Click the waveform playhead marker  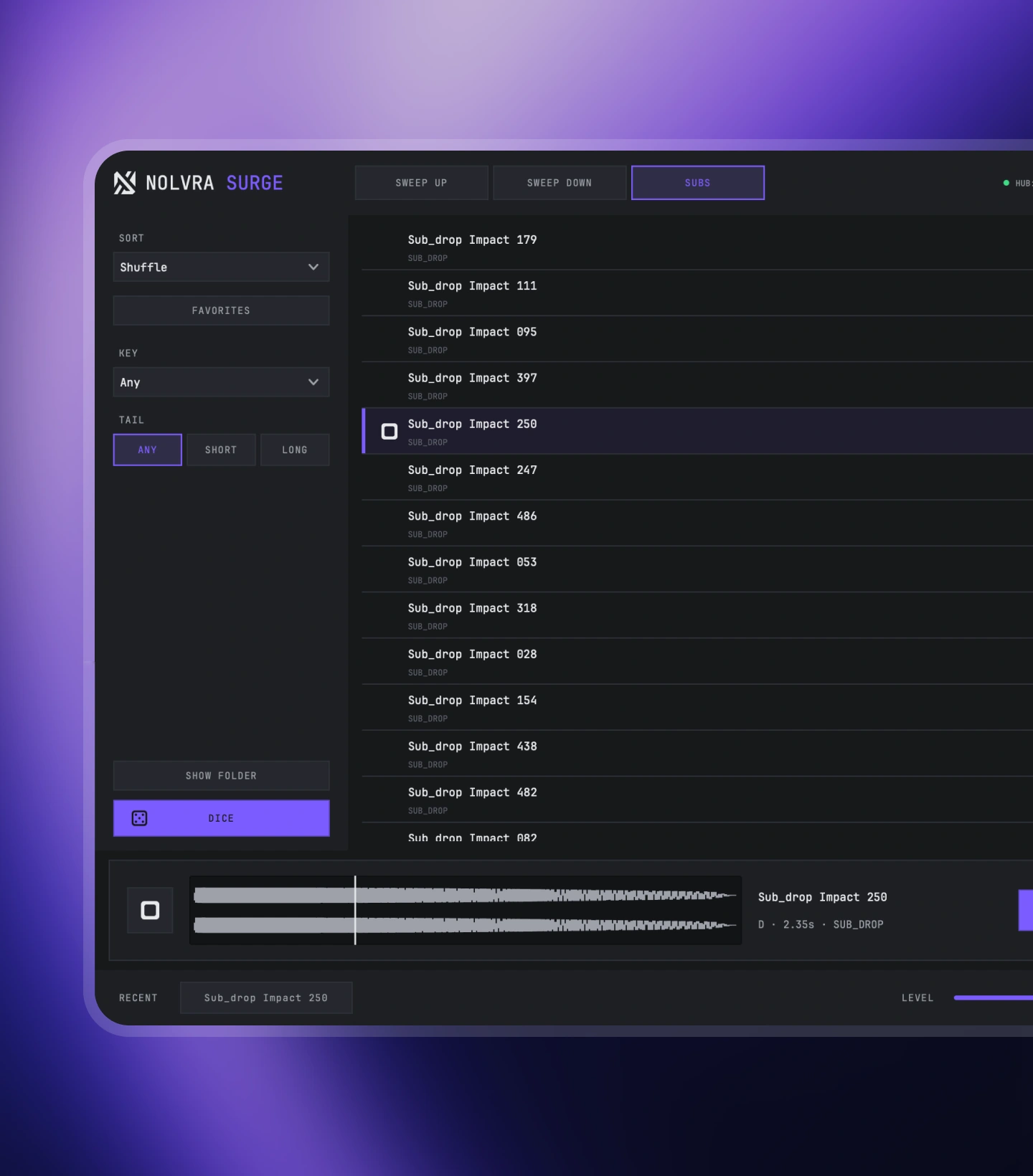tap(355, 910)
